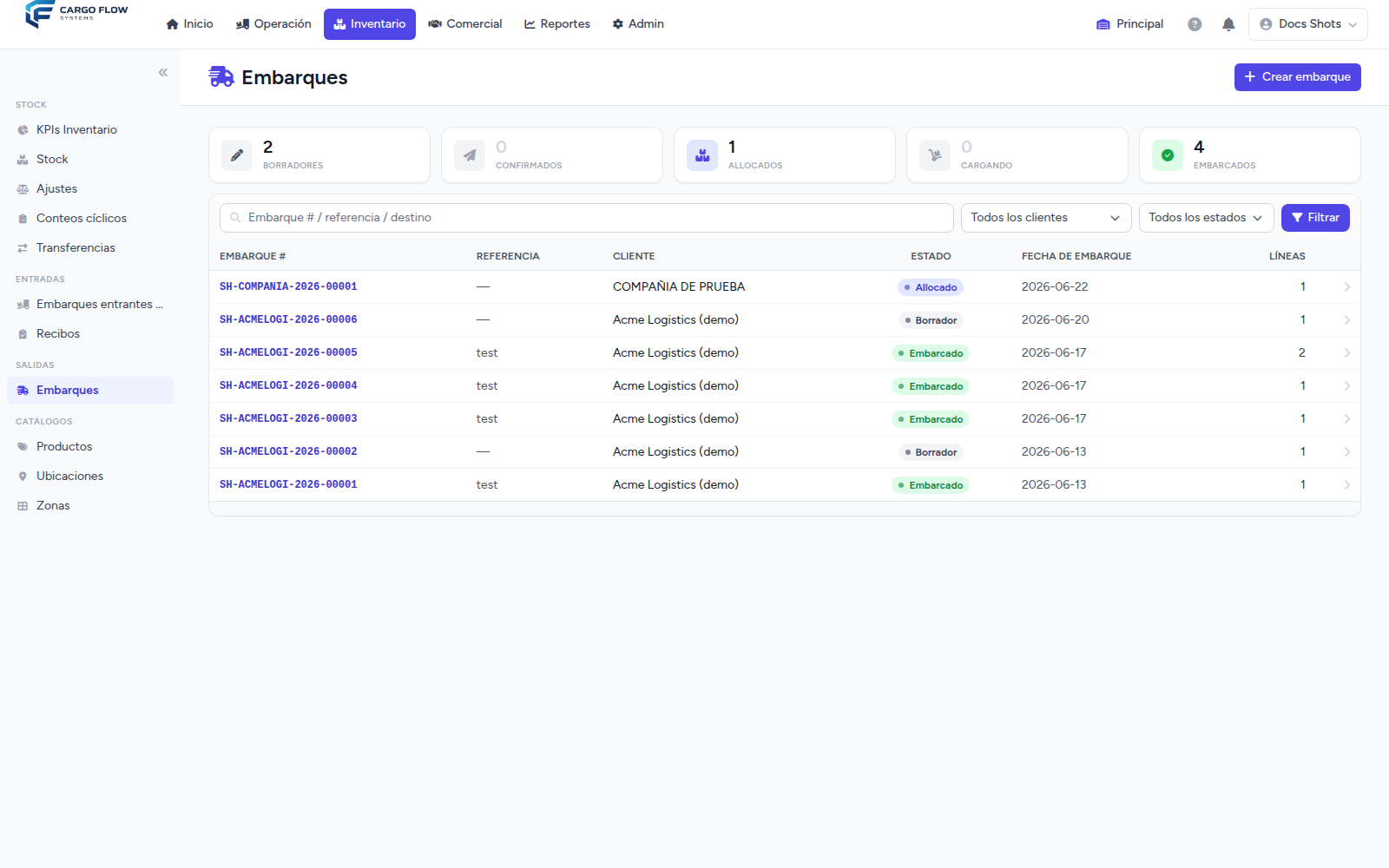Click the Recibos clipboard icon
This screenshot has height=868, width=1389.
[23, 334]
